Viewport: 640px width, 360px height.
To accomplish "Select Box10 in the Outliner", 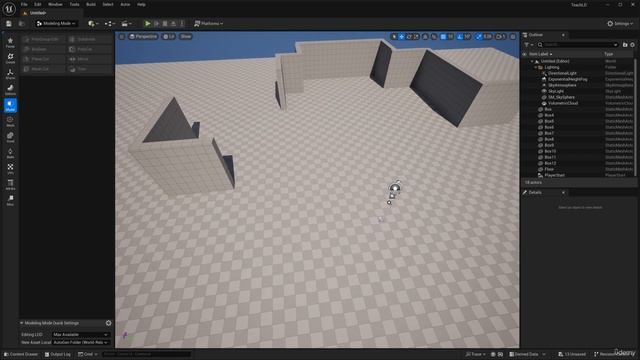I will 550,151.
